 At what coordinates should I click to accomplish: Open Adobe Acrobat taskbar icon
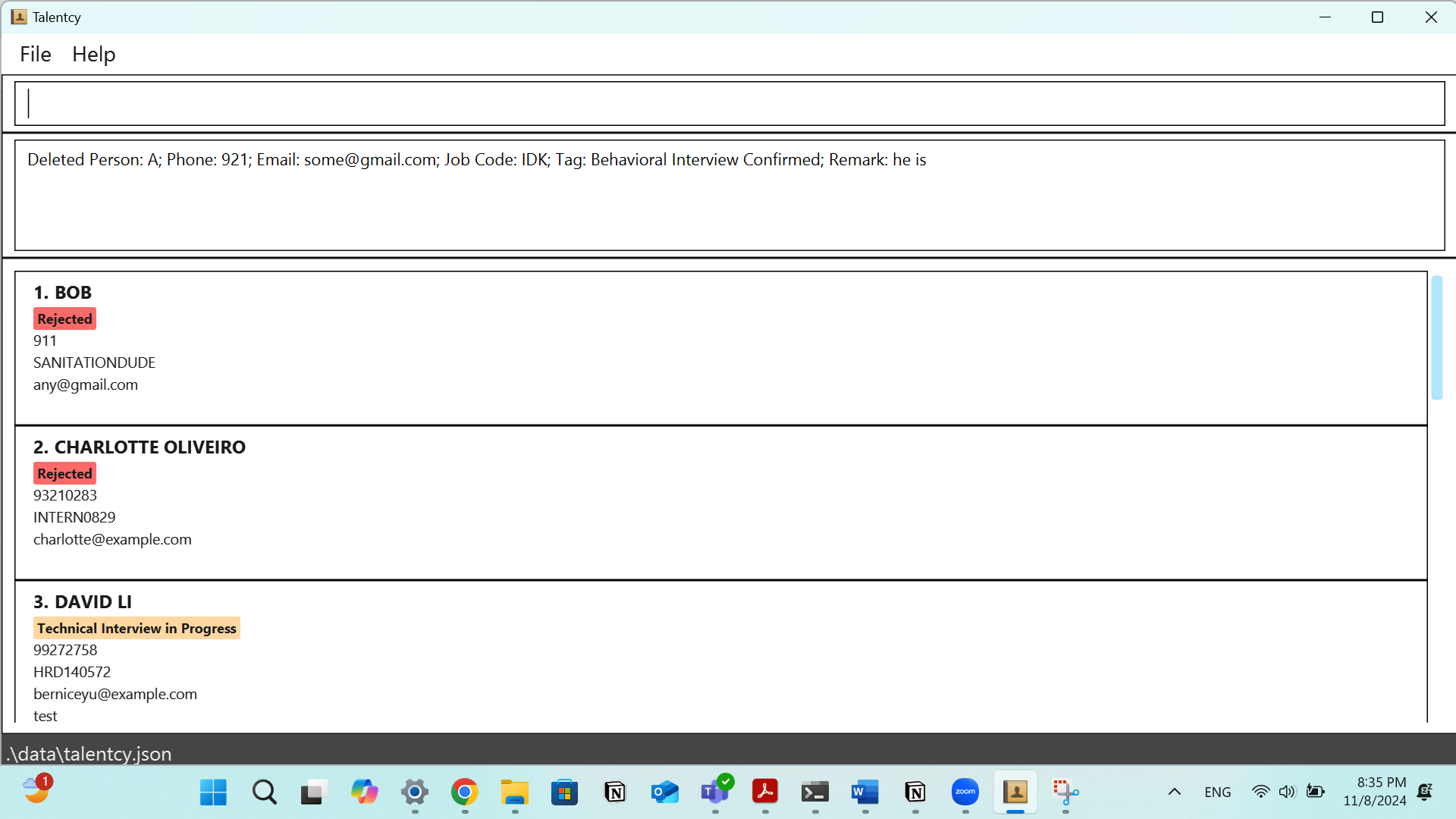[764, 792]
